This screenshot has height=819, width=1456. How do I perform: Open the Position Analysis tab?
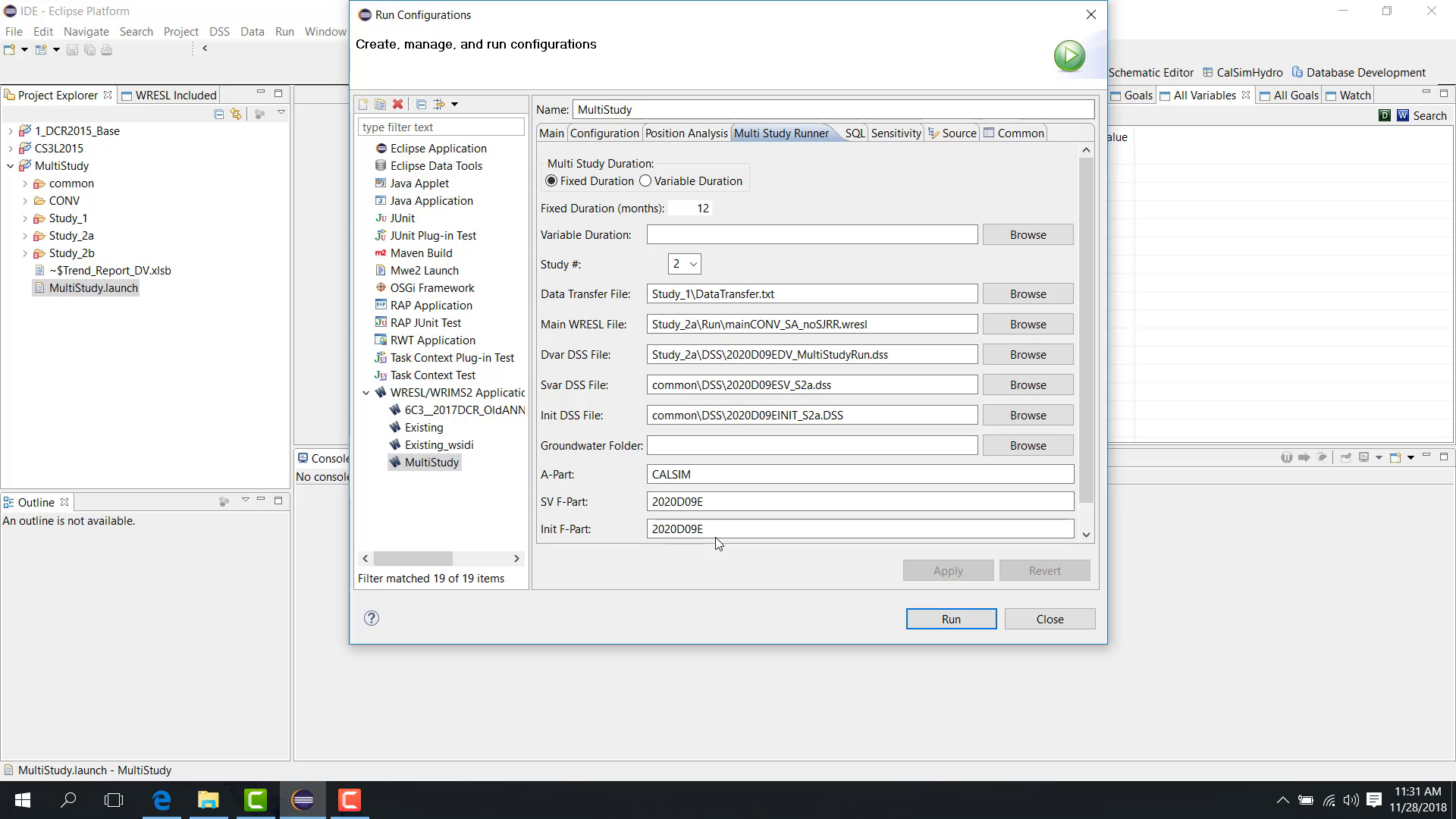[x=686, y=133]
